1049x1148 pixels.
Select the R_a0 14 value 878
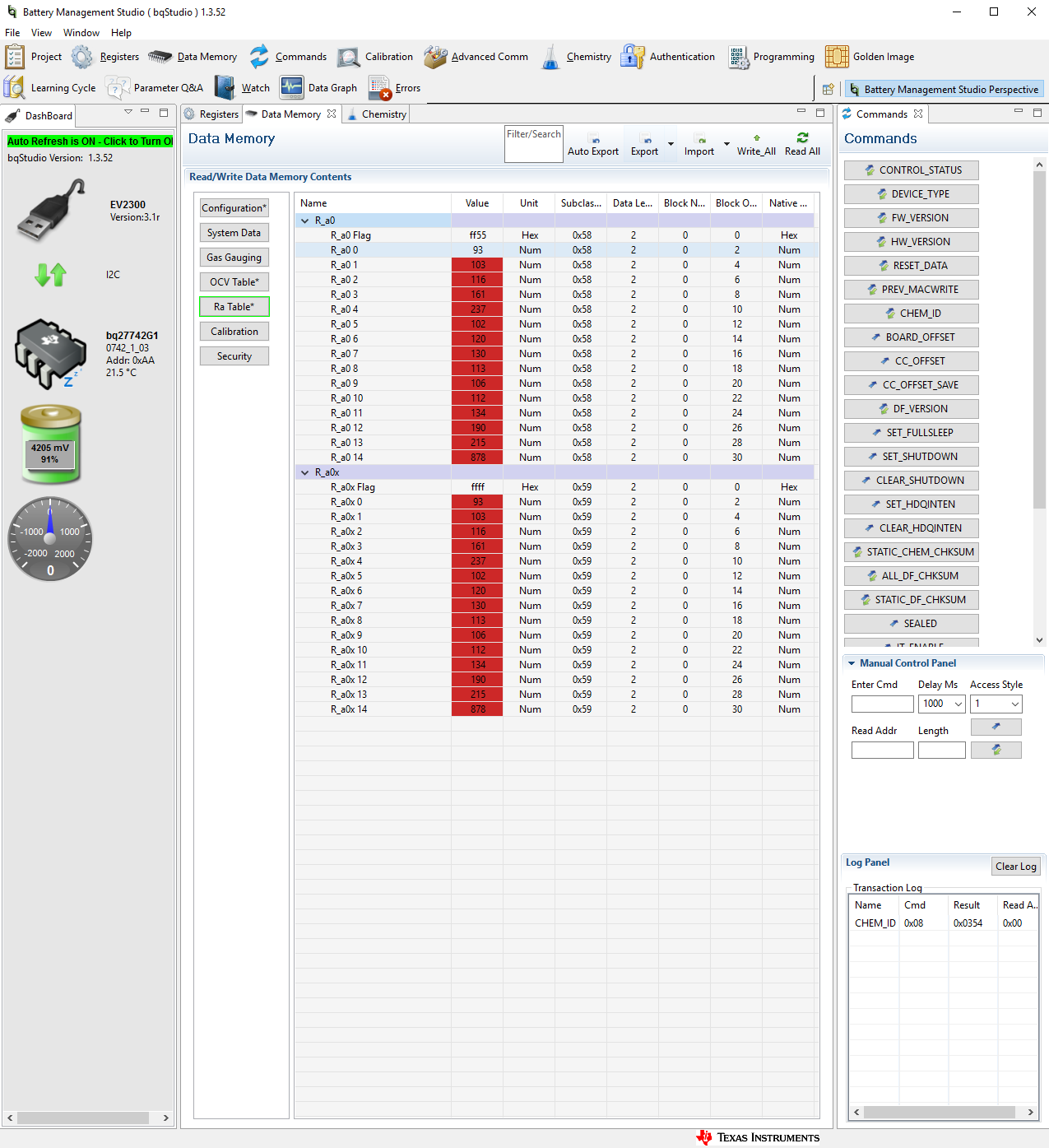click(477, 458)
